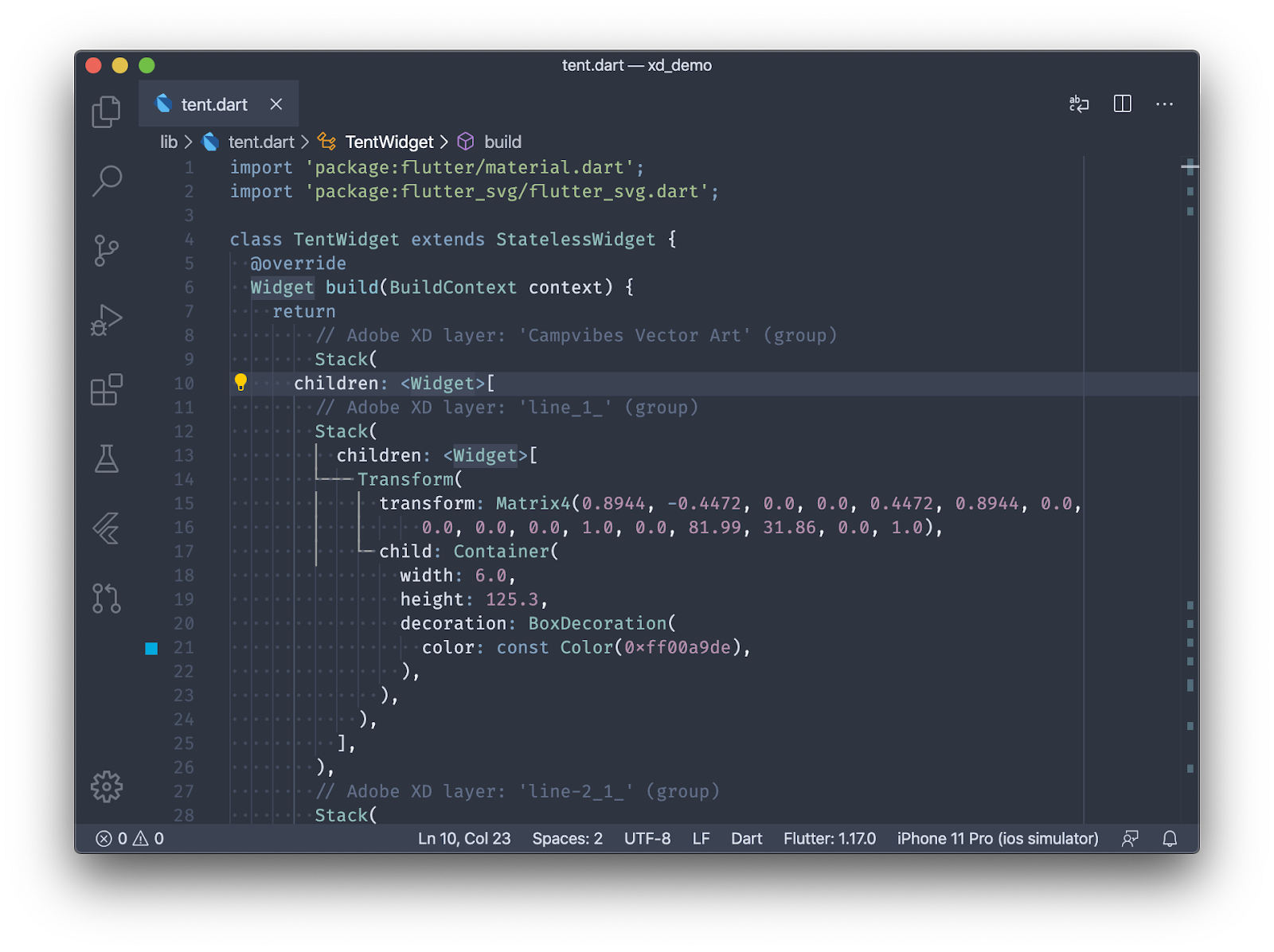
Task: Click 'BoxDecoration' on line 20
Action: (597, 623)
